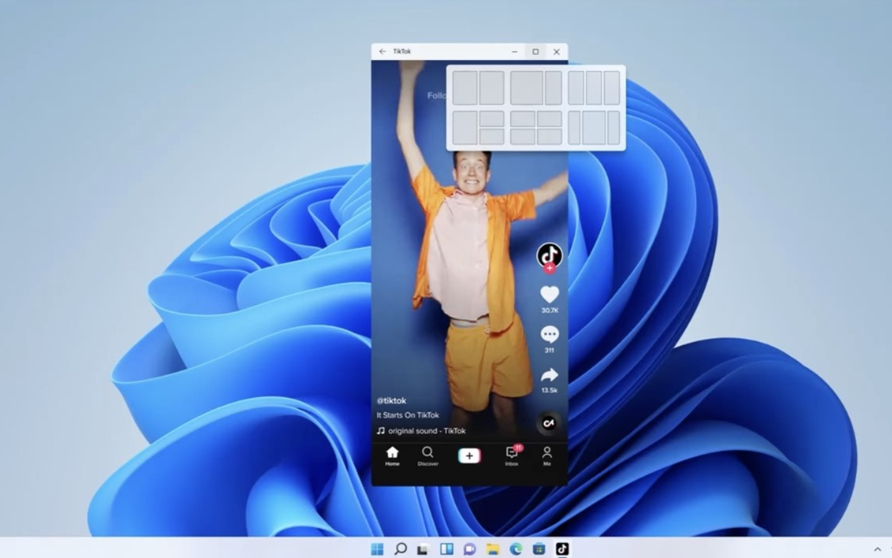Snap to left zone of three equal columns layout
This screenshot has height=558, width=892.
[576, 88]
